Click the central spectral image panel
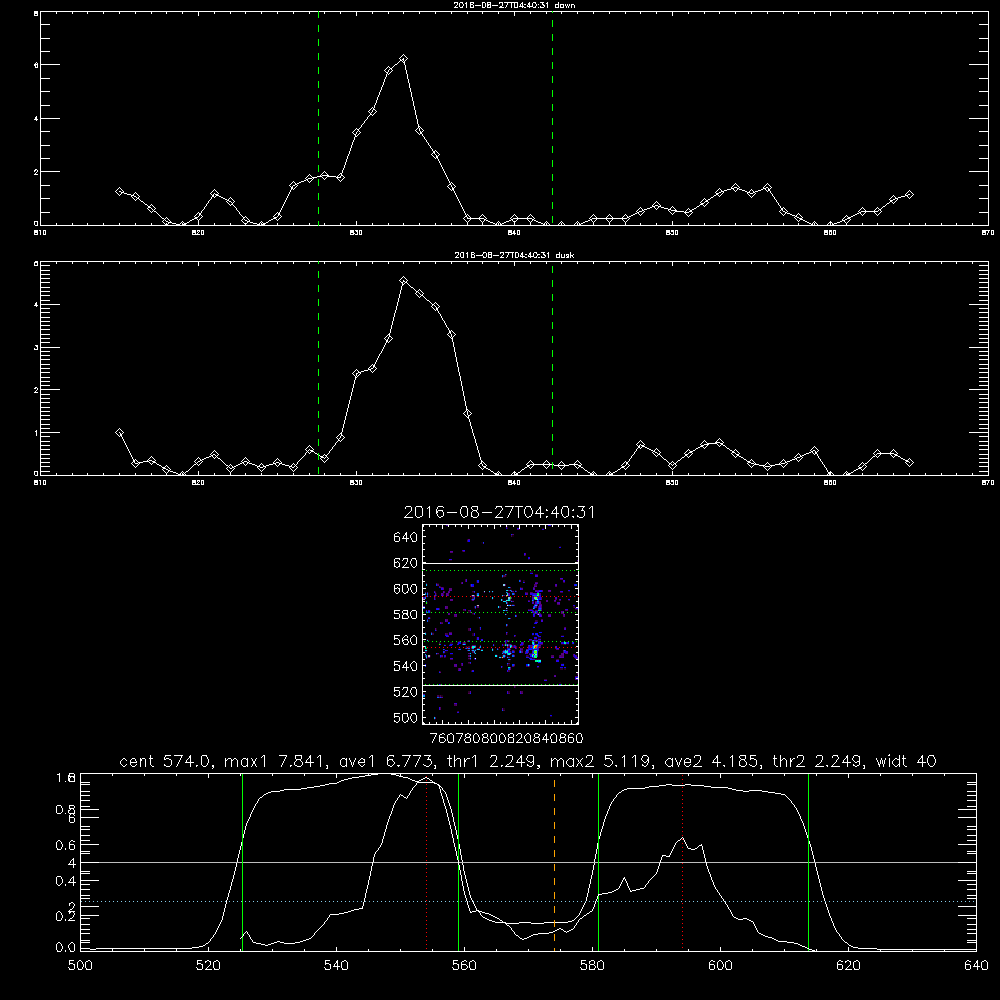 click(500, 624)
